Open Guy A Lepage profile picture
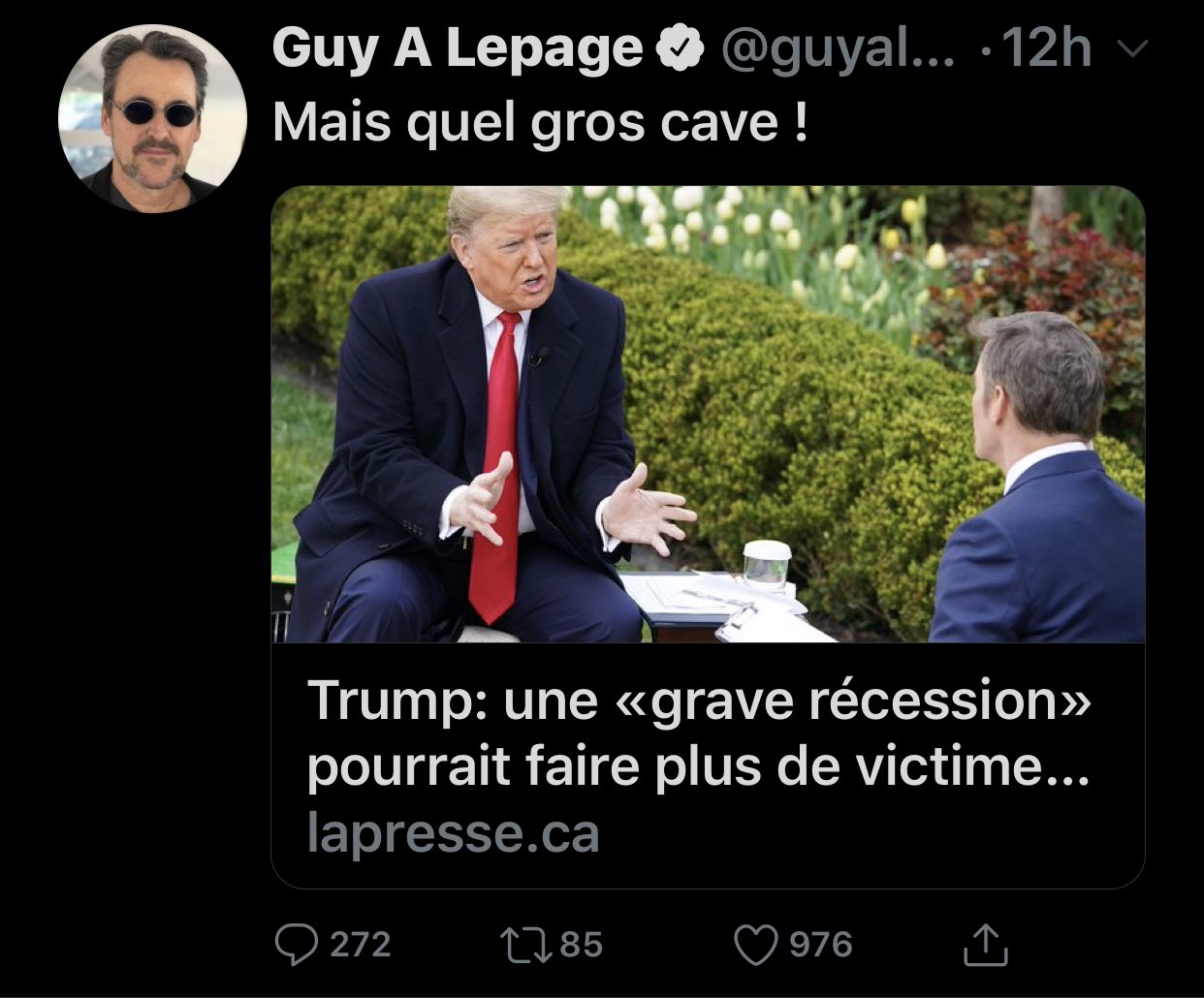The height and width of the screenshot is (998, 1204). (x=151, y=119)
